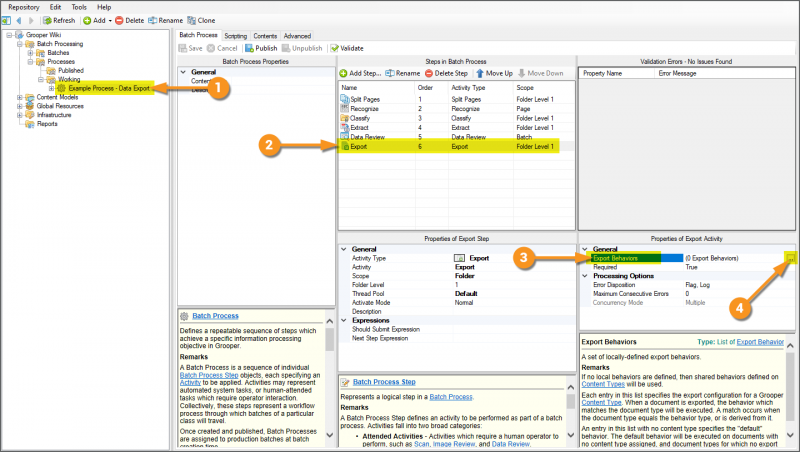
Task: Expand the Batches tree node
Action: pos(30,53)
